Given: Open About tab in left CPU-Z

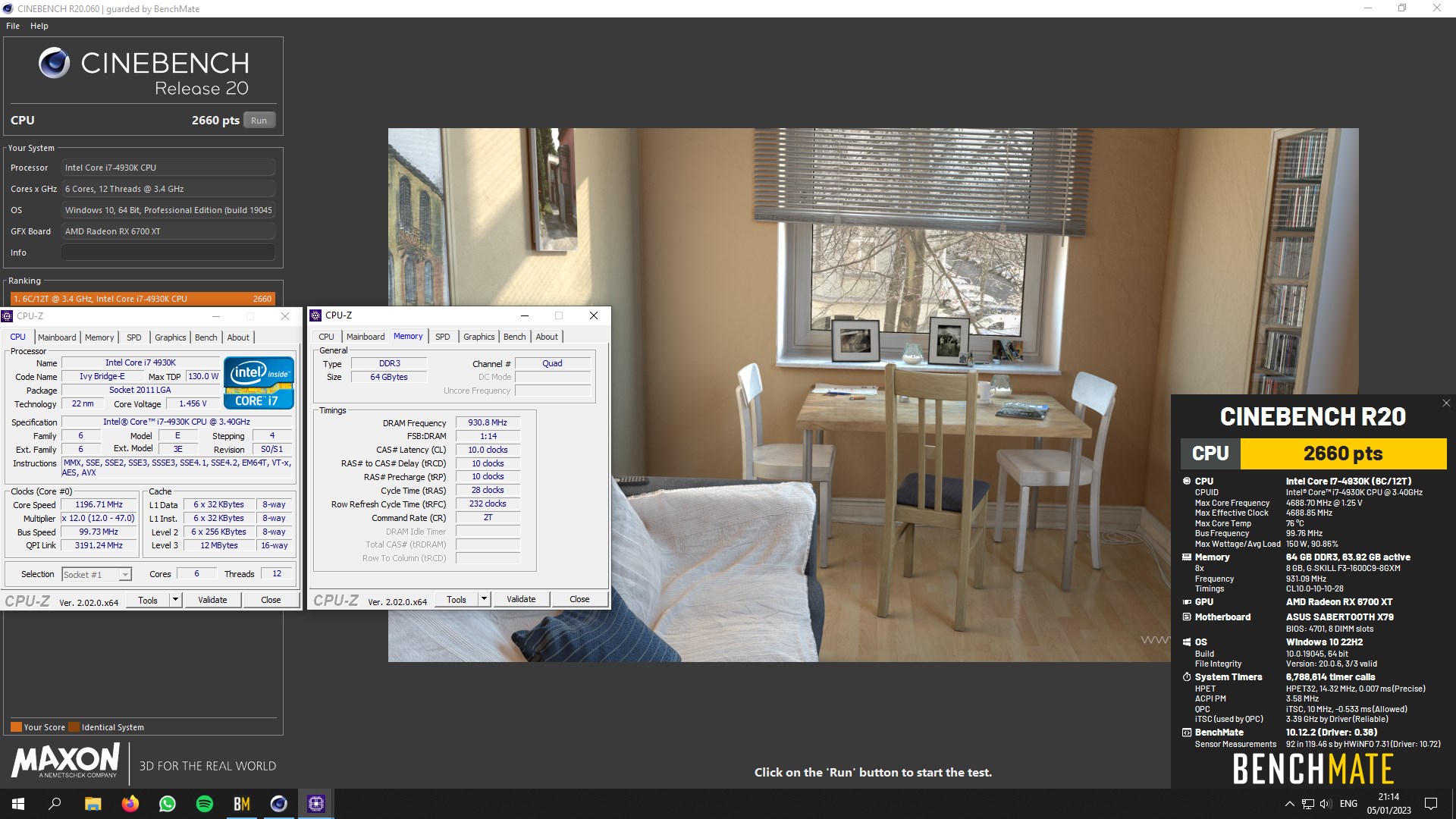Looking at the screenshot, I should (238, 337).
